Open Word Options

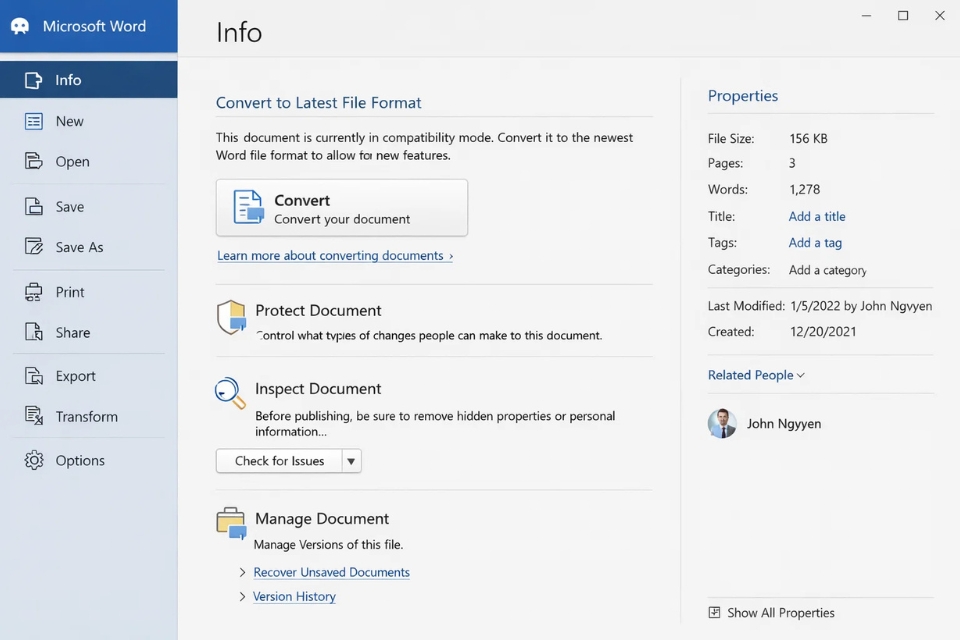79,460
